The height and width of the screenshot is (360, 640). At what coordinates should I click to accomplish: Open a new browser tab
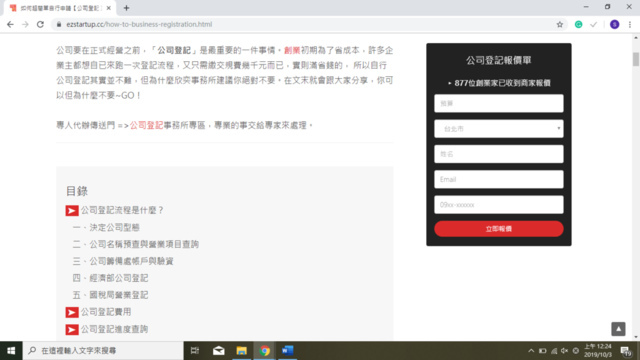(126, 8)
